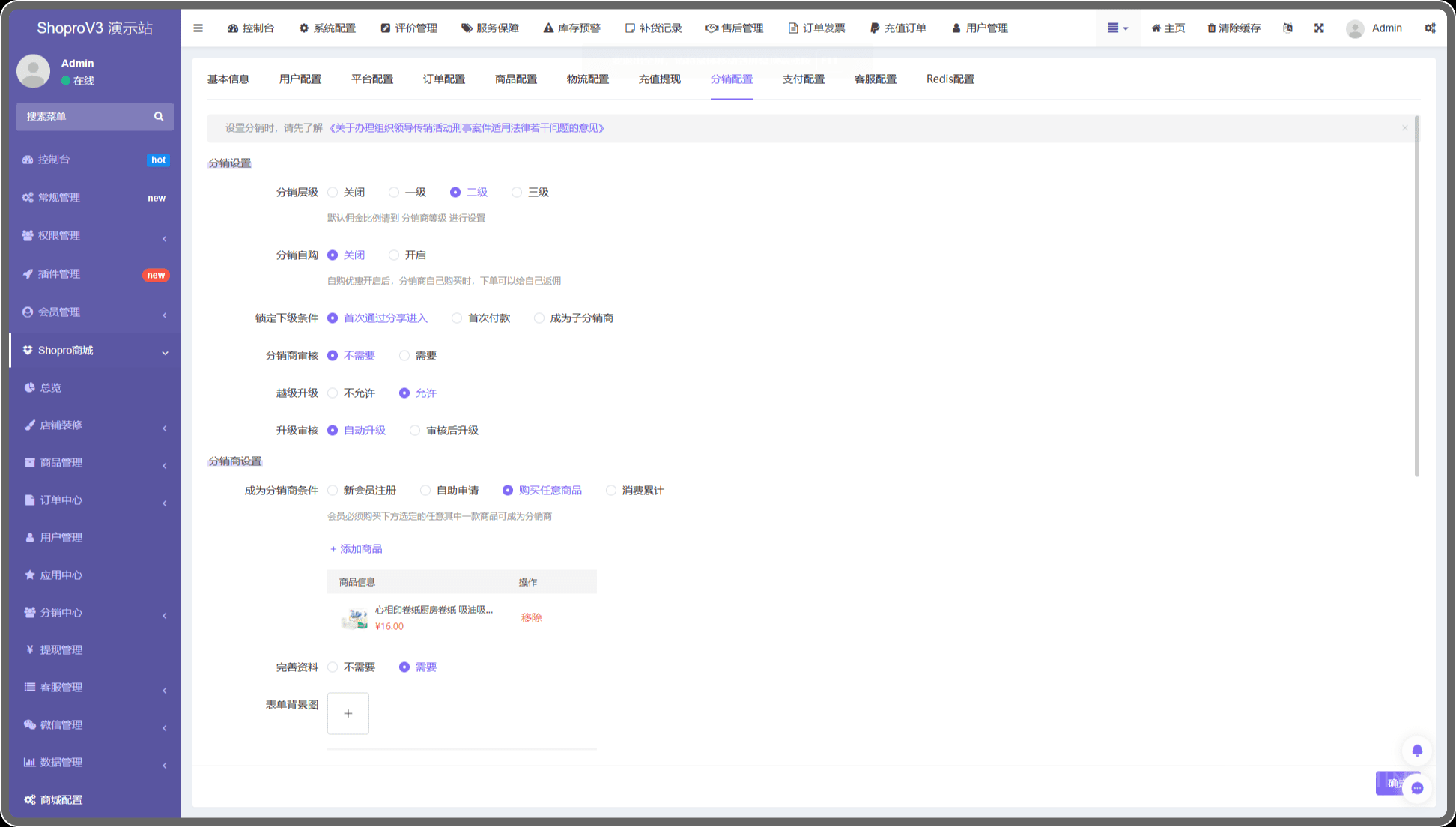
Task: Select 三级 distribution level radio
Action: click(x=517, y=193)
